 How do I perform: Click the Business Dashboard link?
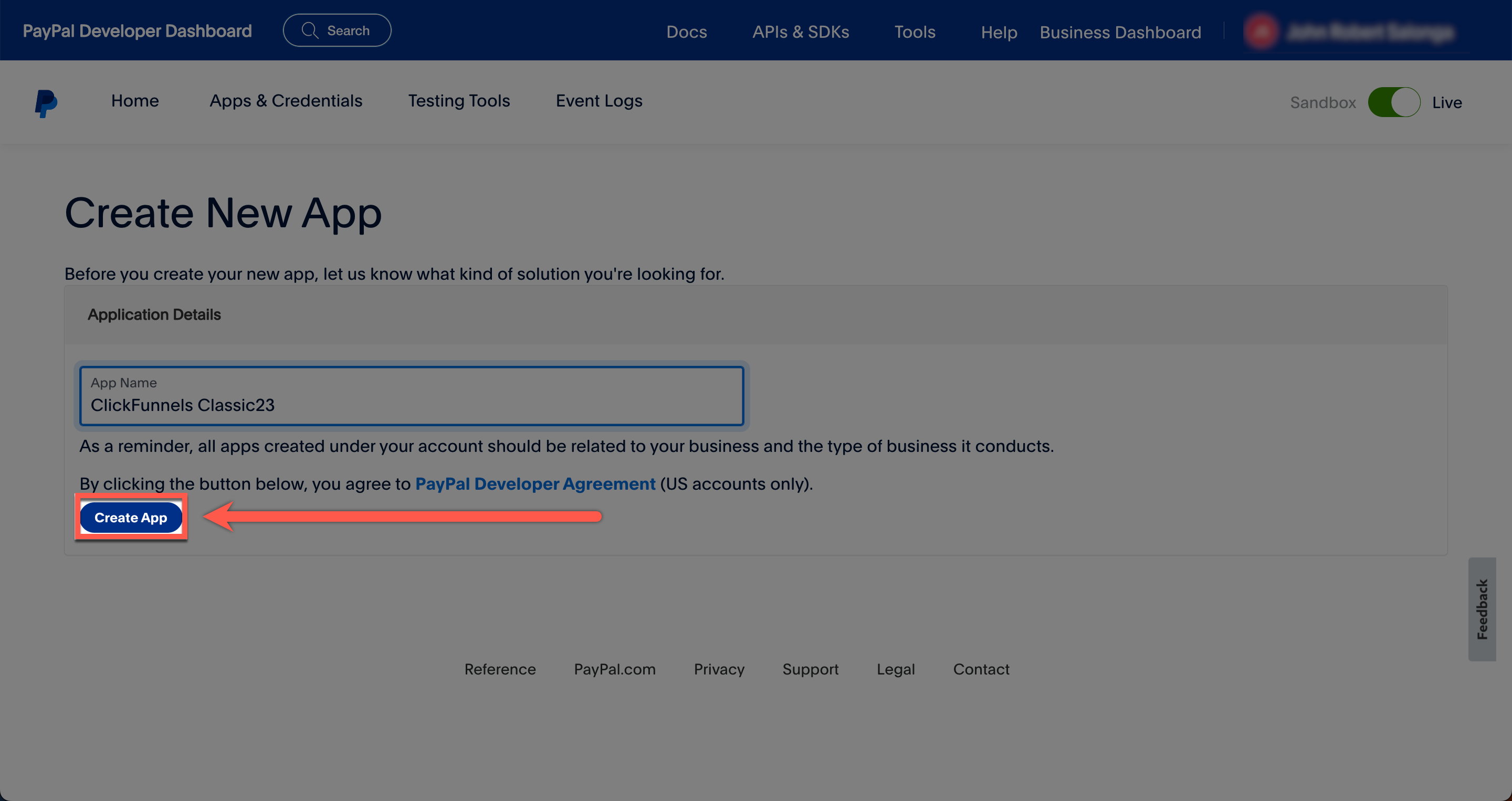click(x=1120, y=32)
